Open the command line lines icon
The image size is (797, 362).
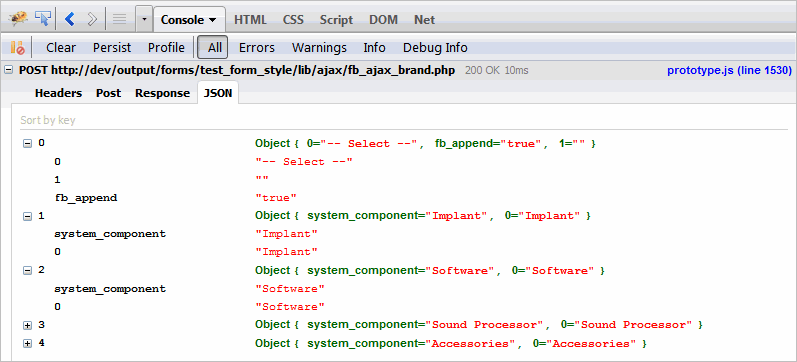[x=119, y=19]
